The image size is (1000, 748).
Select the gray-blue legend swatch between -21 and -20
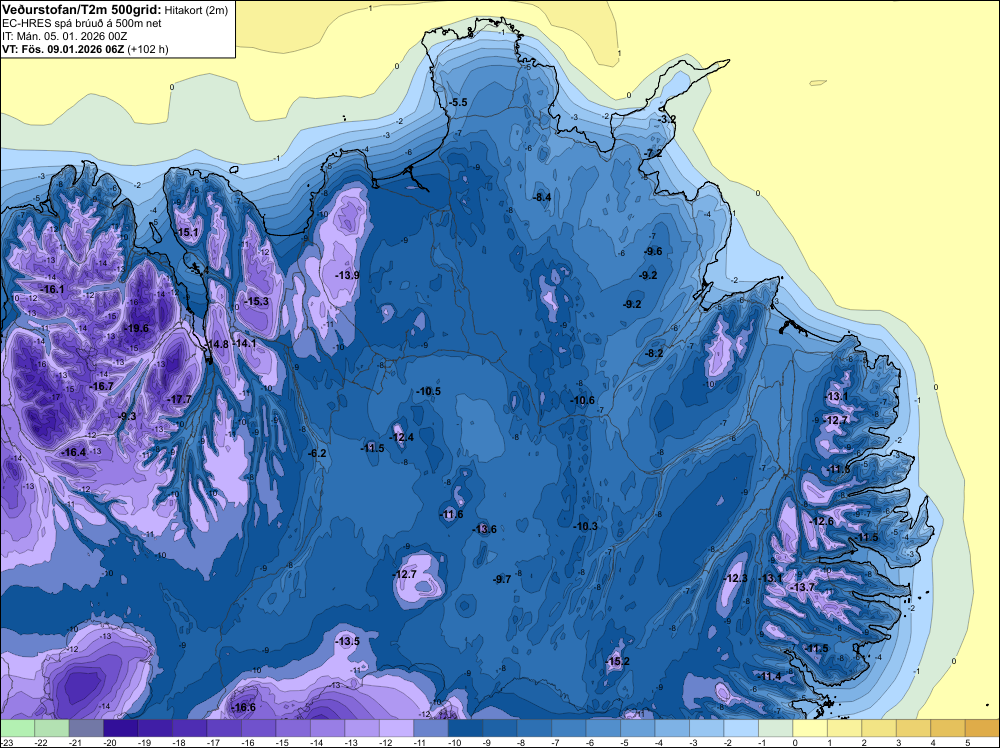86,728
